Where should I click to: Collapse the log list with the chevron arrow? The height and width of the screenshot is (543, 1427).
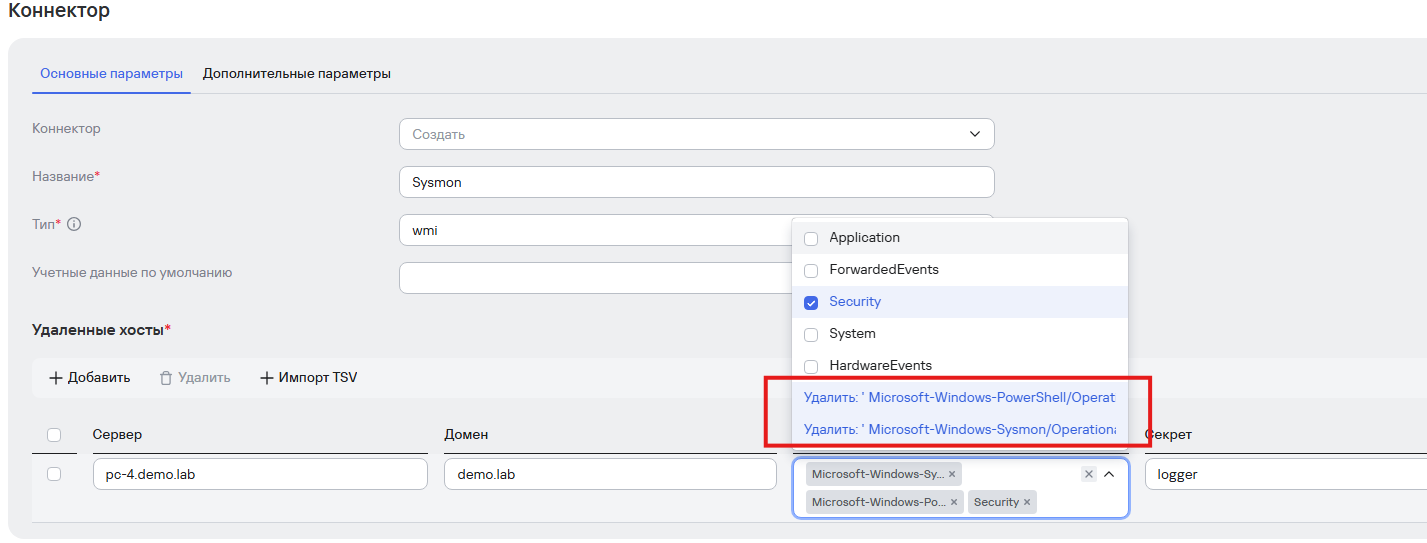[1109, 474]
